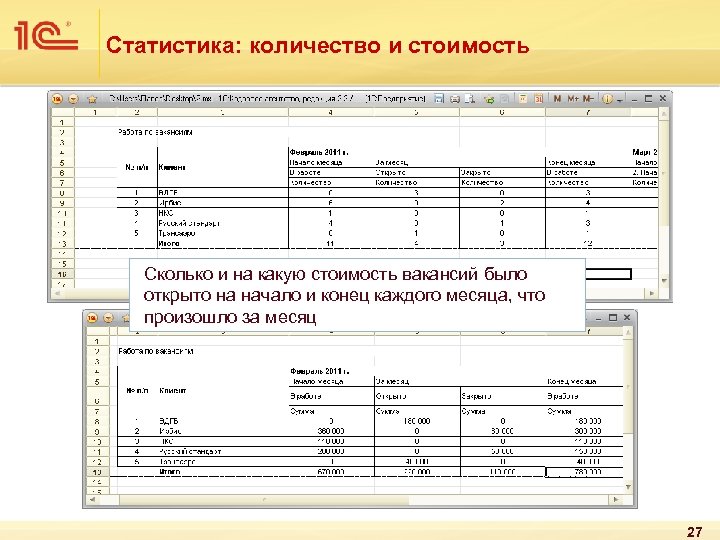Maximize the bottom spreadsheet window
This screenshot has width=720, height=540.
tap(613, 317)
